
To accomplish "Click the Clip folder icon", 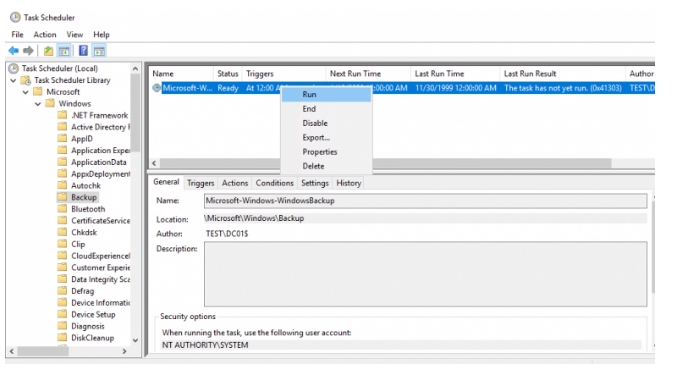I will point(62,243).
